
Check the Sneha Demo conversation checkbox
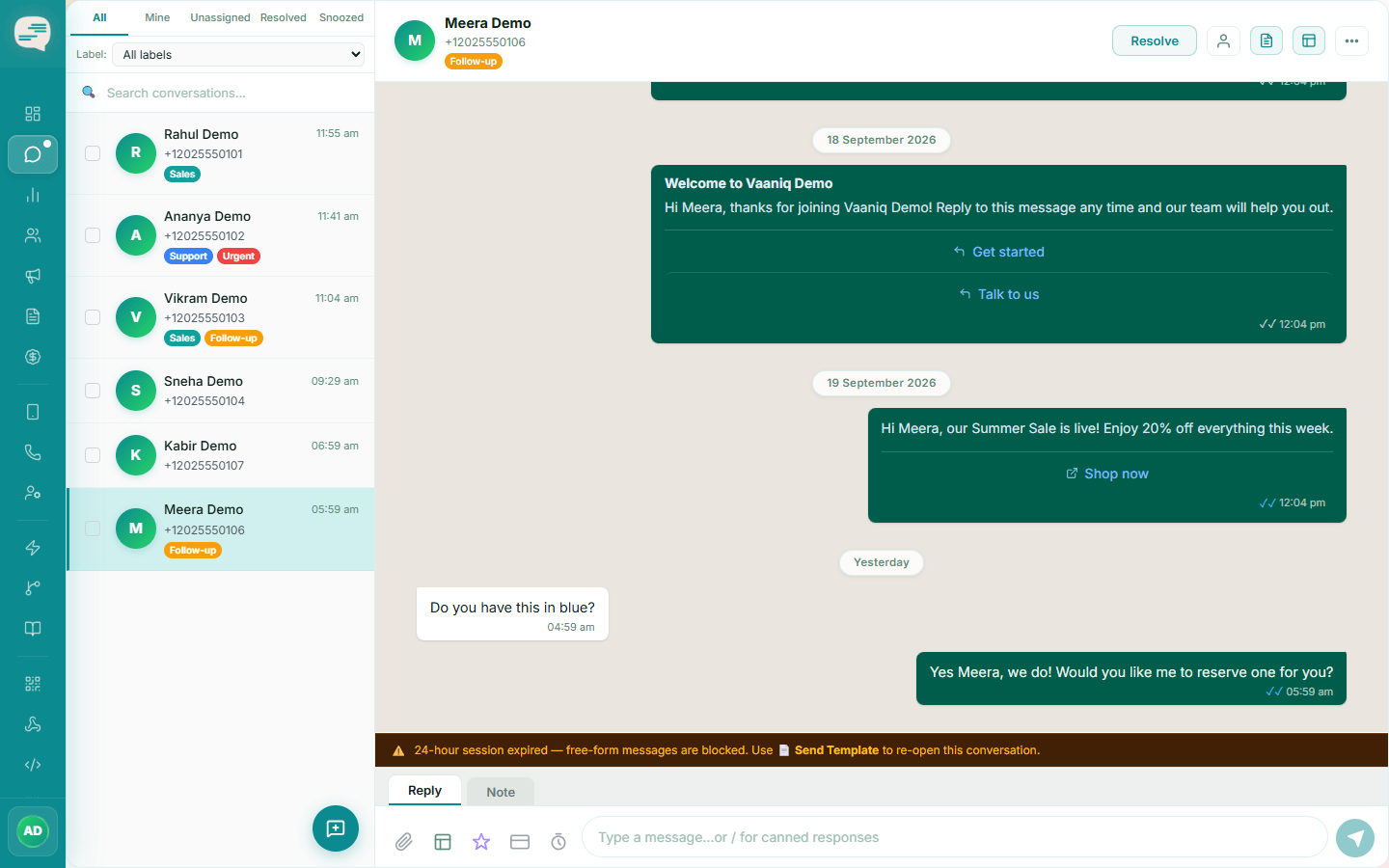click(x=93, y=391)
